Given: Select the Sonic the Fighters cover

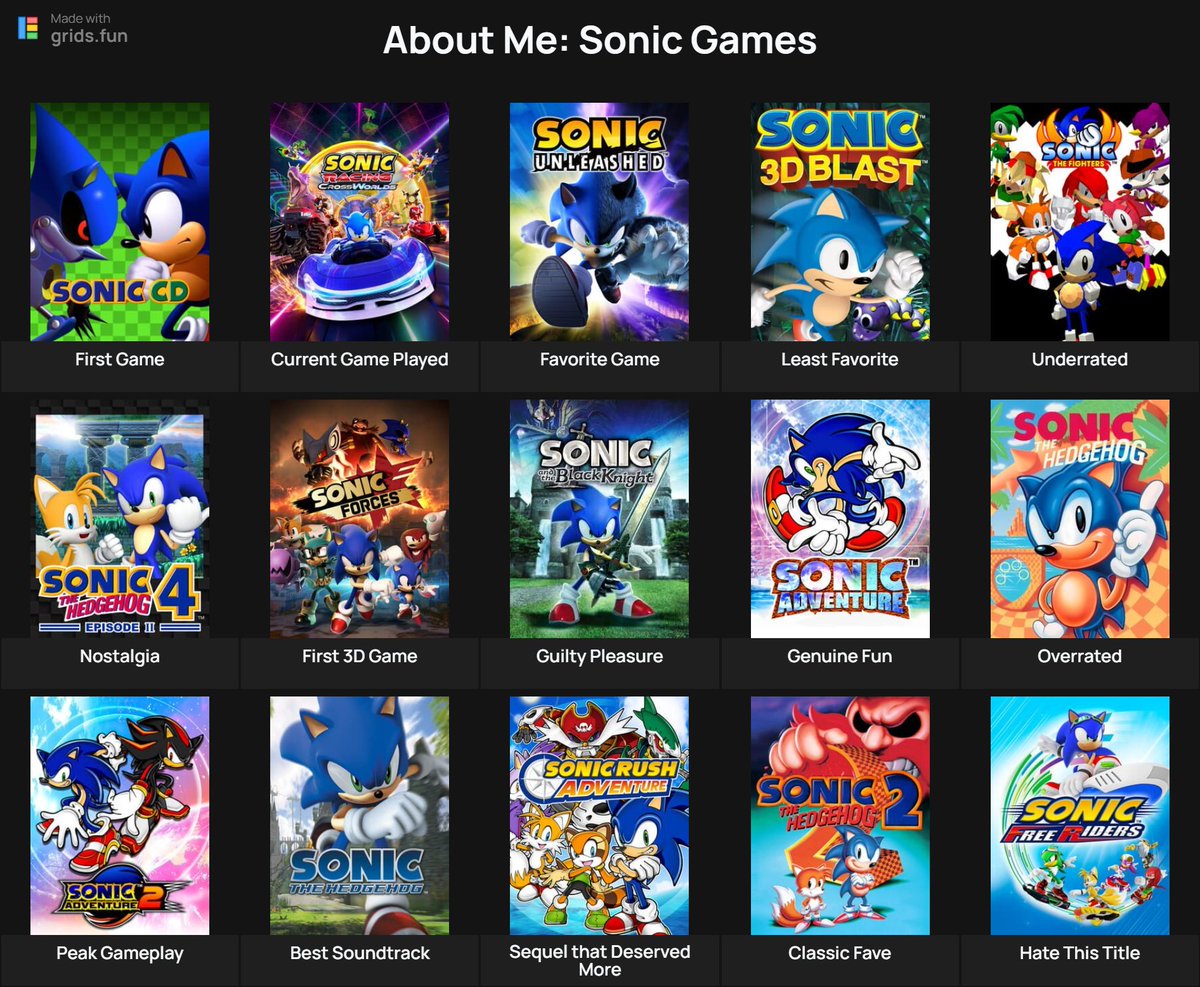Looking at the screenshot, I should (x=1080, y=222).
